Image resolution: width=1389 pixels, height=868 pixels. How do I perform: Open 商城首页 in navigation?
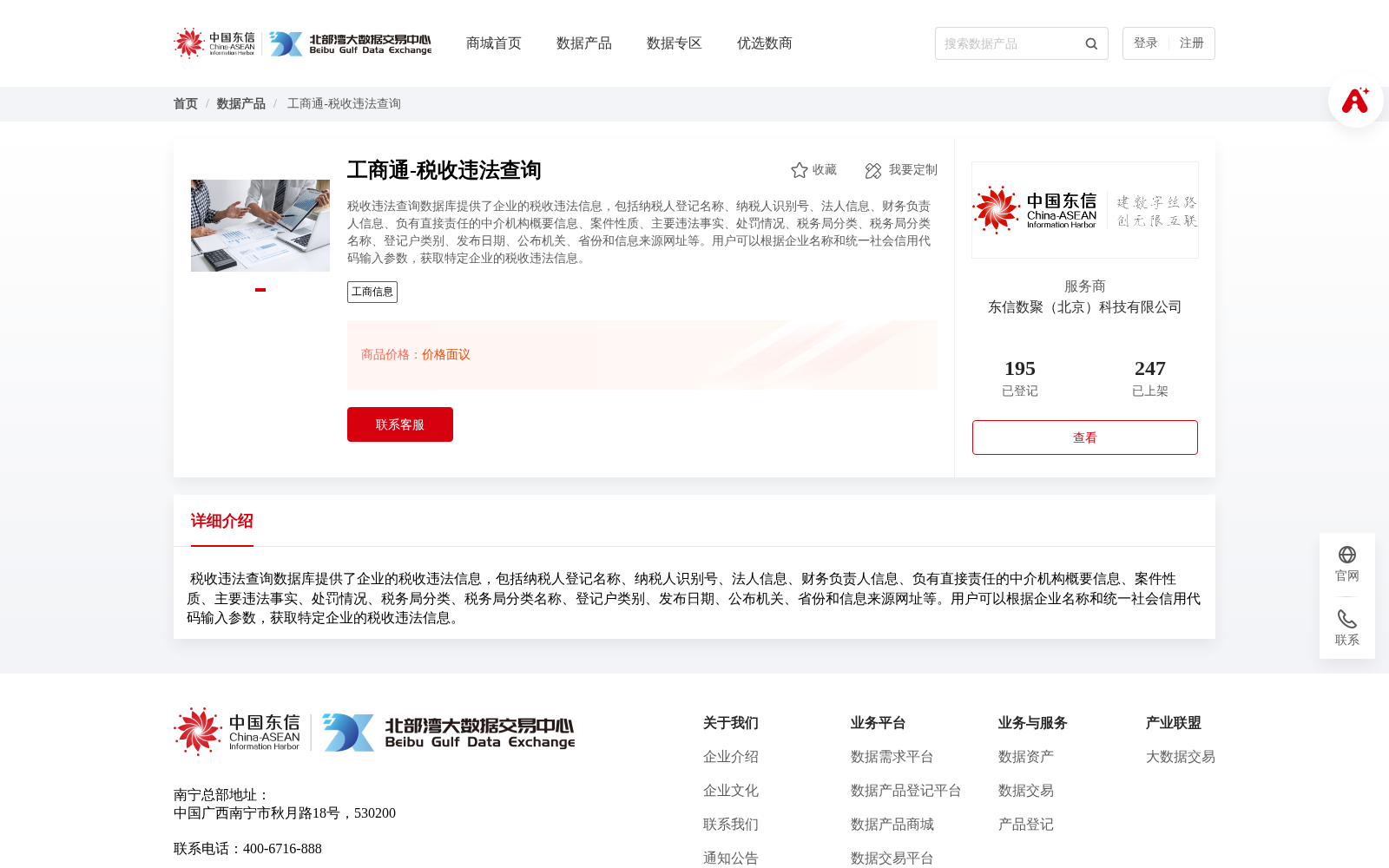[494, 43]
